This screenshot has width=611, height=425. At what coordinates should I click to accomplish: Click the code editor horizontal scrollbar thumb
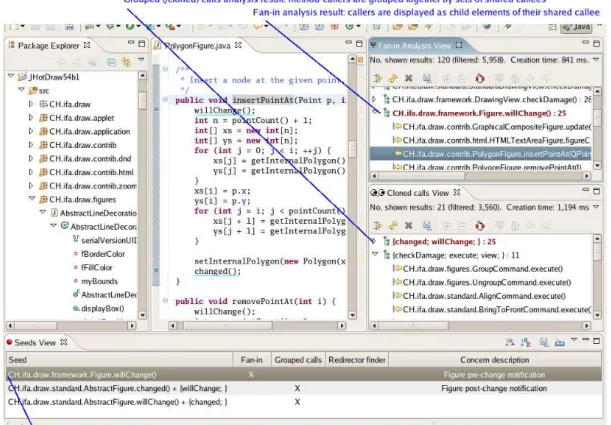228,325
